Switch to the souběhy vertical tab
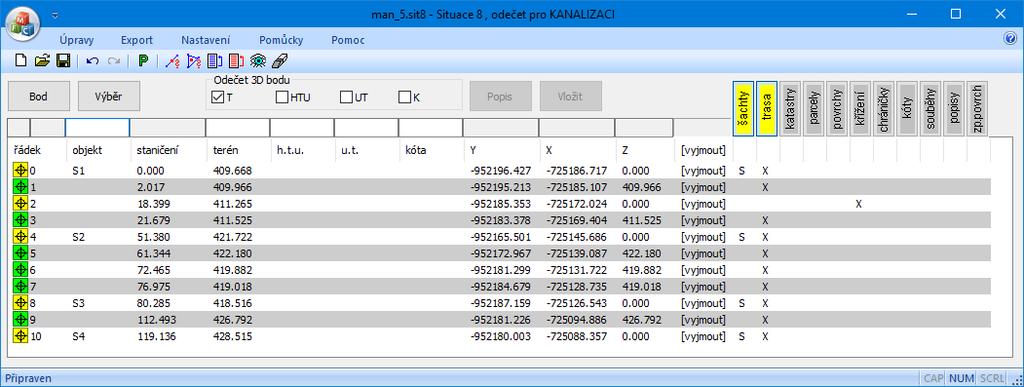The image size is (1024, 387). pyautogui.click(x=931, y=109)
